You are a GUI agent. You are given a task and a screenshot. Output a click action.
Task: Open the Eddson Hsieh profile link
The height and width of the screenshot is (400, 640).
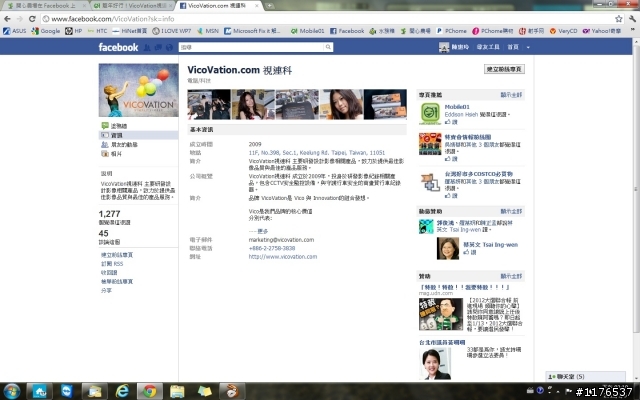click(x=461, y=114)
